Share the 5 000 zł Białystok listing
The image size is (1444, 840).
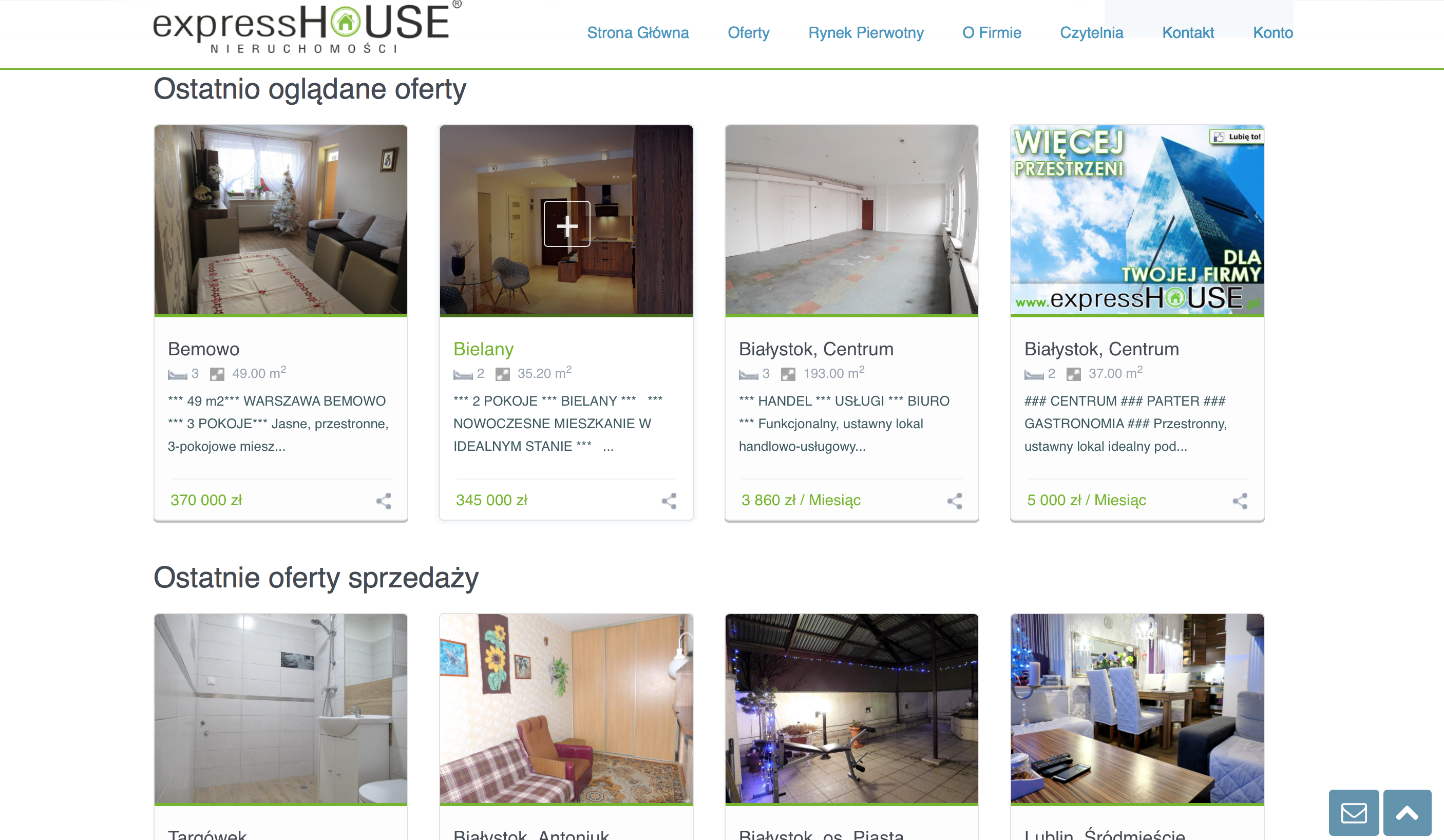coord(1240,501)
